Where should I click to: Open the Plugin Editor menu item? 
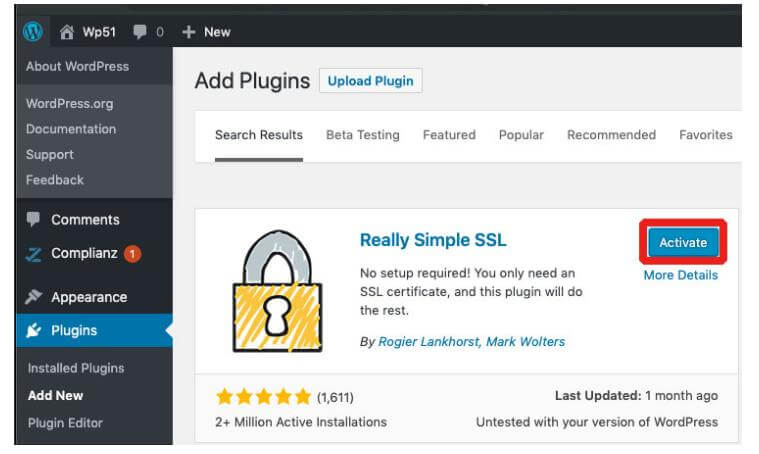pos(65,423)
